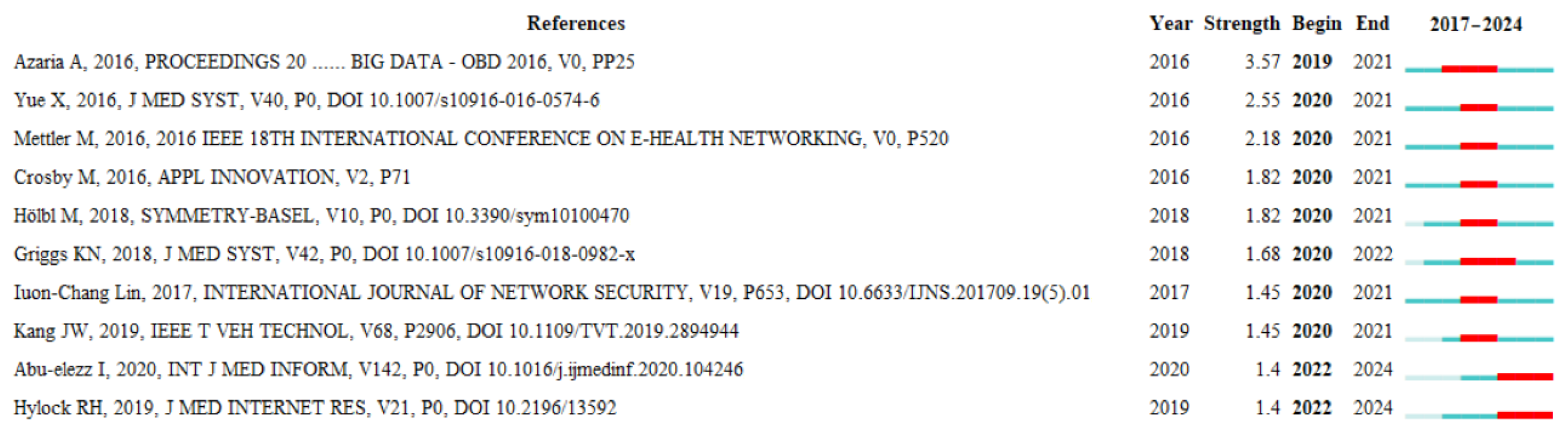1568x431 pixels.
Task: Select the Abu-elezz I 2020 reference
Action: [x=378, y=369]
